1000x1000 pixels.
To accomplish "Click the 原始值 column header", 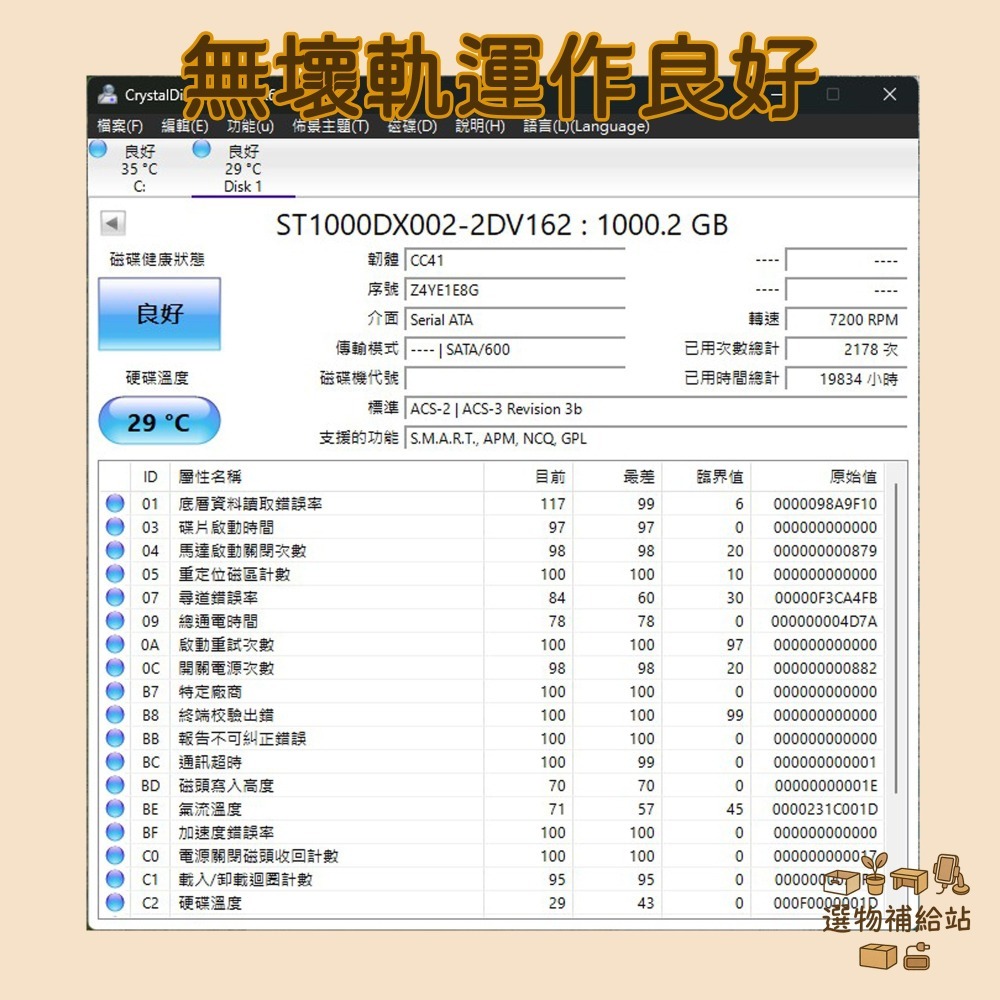I will point(818,476).
